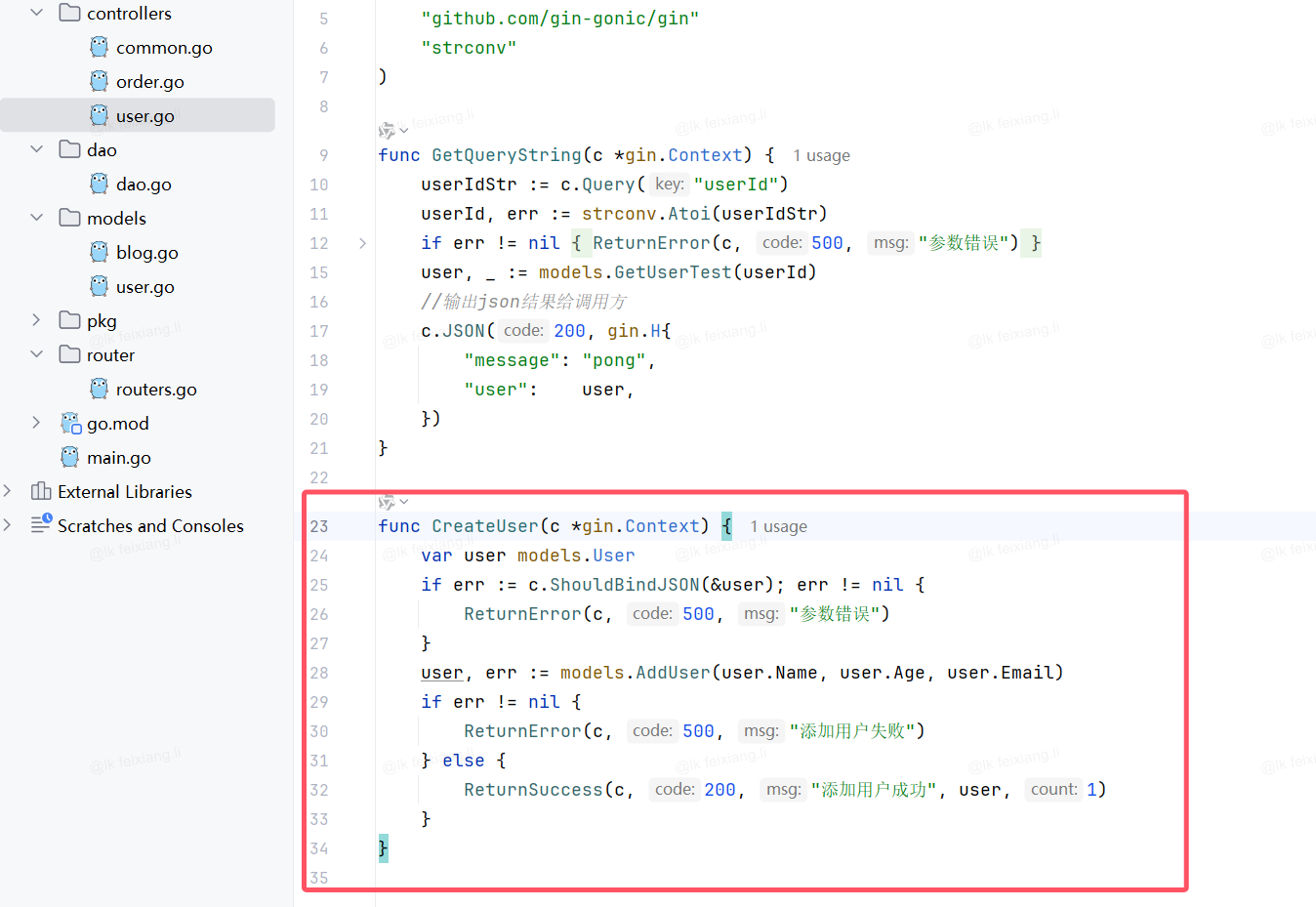This screenshot has width=1316, height=907.
Task: Open blog.go under models
Action: [x=147, y=253]
